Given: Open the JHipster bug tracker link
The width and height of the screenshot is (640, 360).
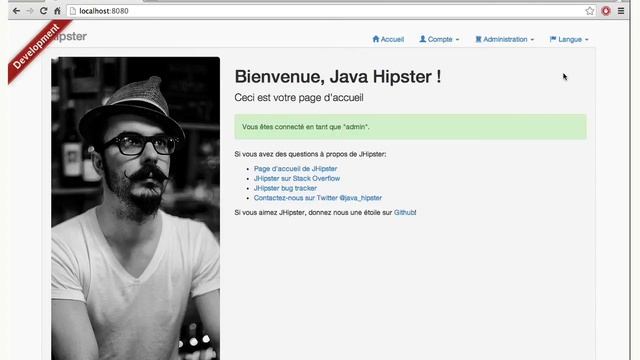Looking at the screenshot, I should click(x=285, y=188).
